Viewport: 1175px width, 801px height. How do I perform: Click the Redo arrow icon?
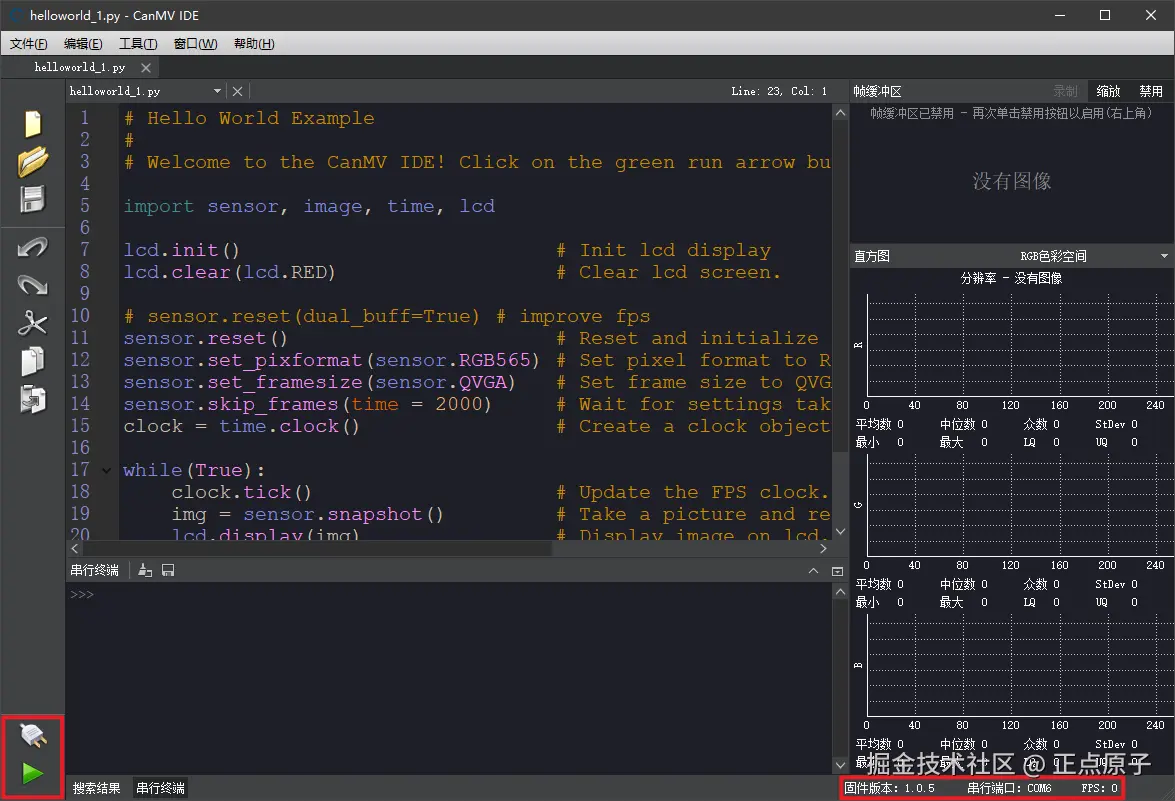coord(32,285)
